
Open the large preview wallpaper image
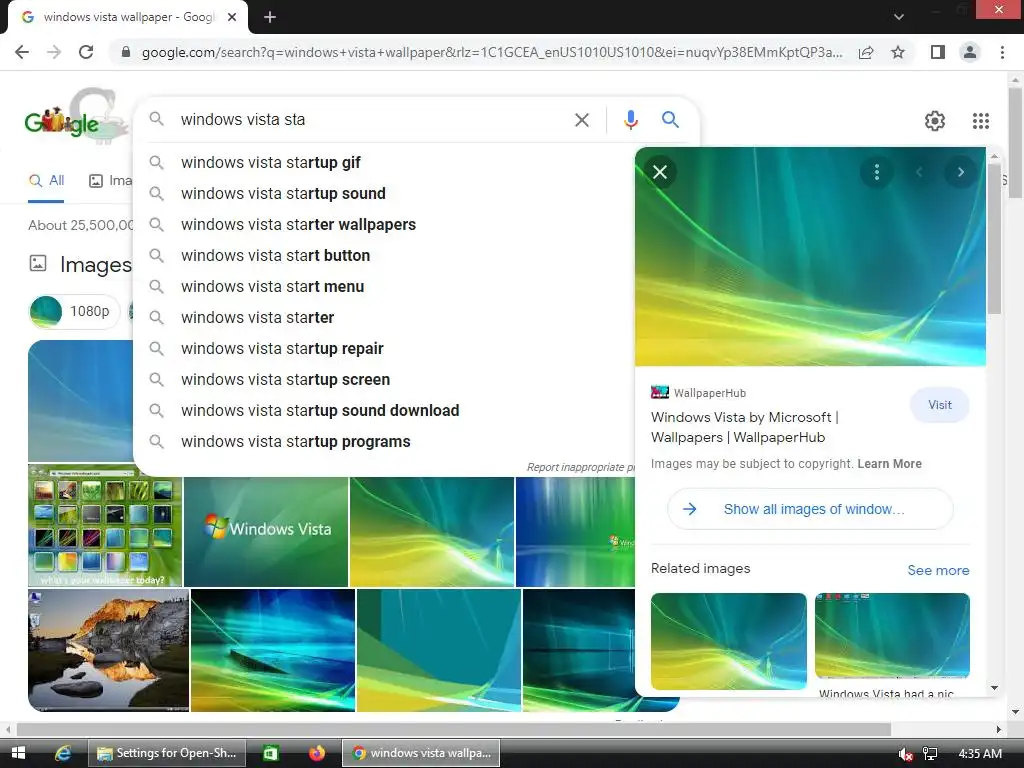(x=810, y=257)
